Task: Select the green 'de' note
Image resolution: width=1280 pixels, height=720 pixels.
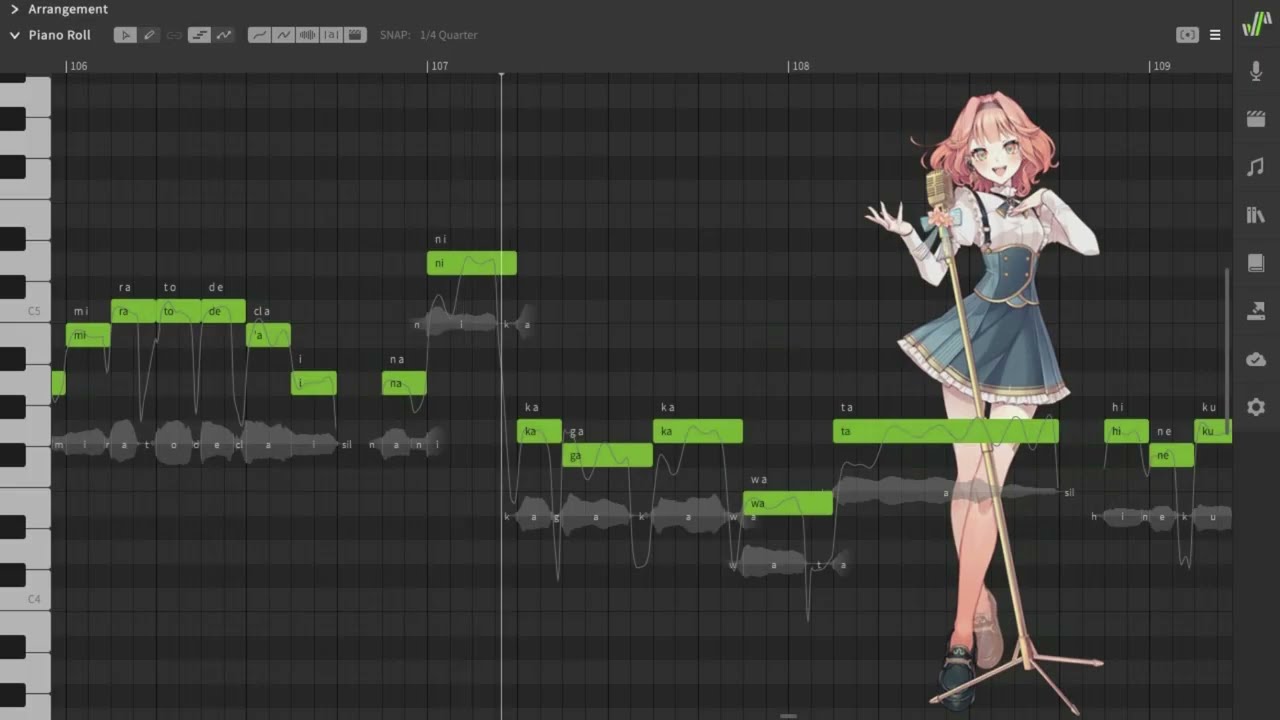Action: 223,311
